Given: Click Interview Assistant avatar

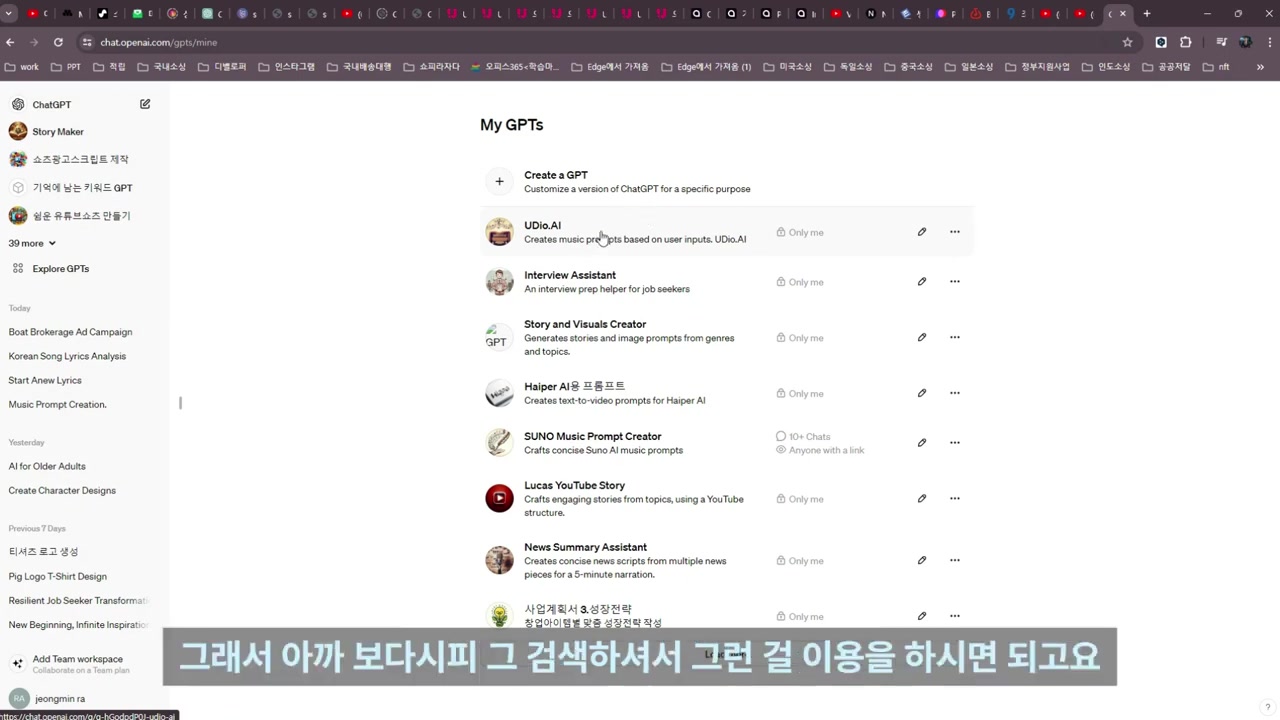Looking at the screenshot, I should click(499, 282).
